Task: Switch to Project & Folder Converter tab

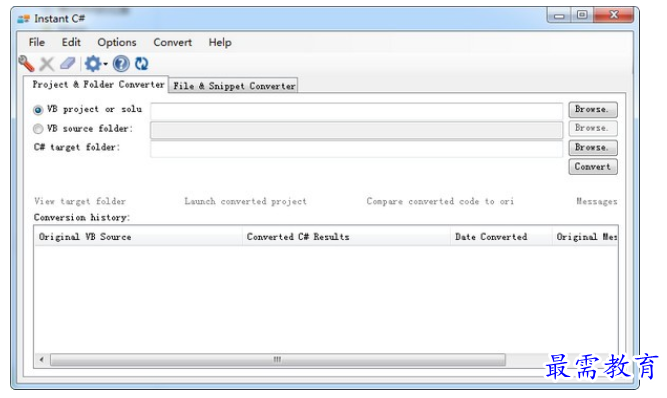Action: 97,84
